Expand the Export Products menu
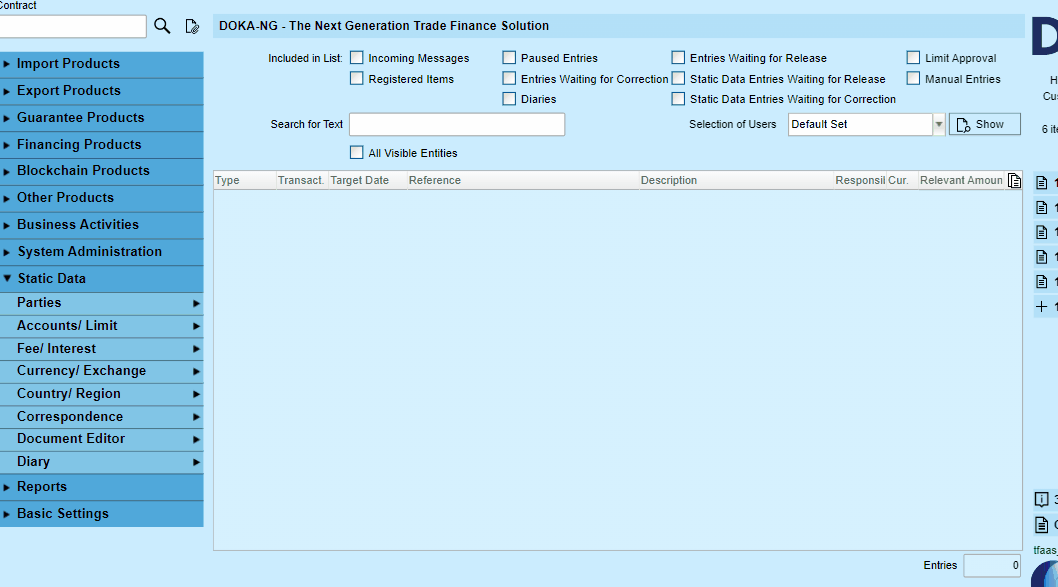 click(101, 91)
